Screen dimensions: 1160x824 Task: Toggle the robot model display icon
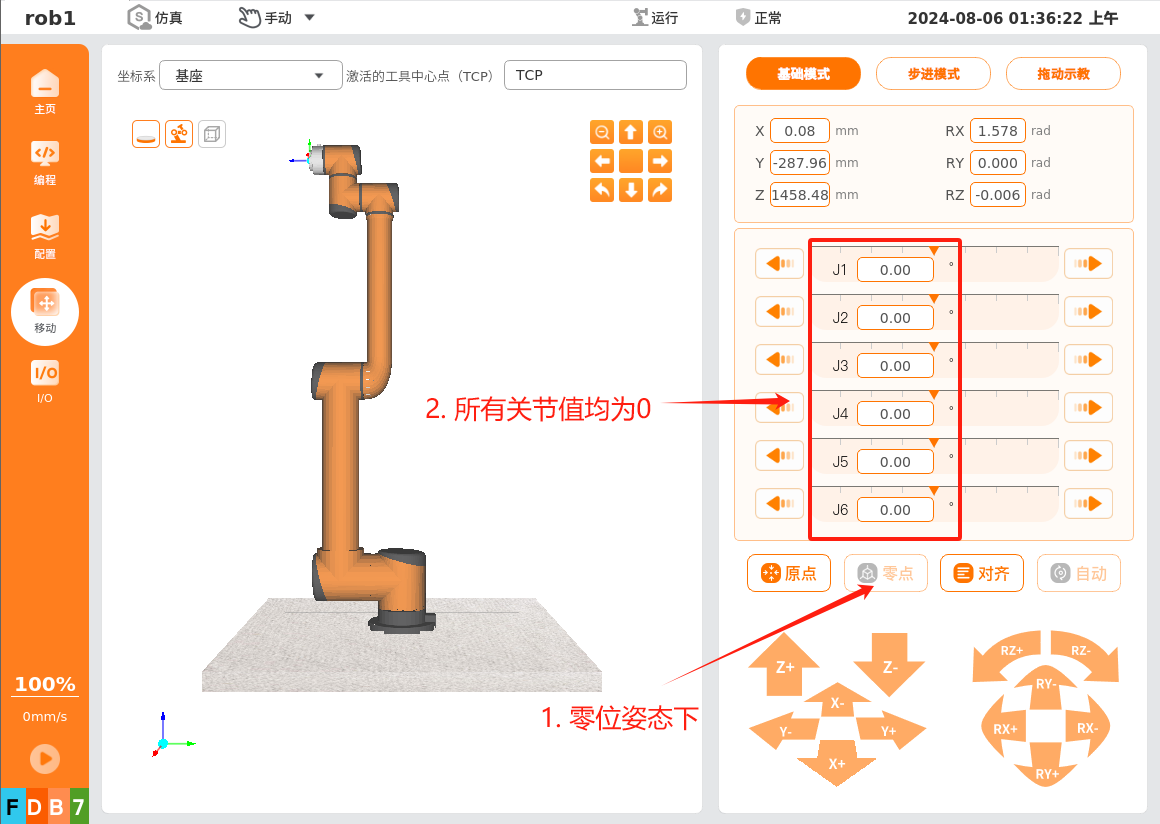tap(179, 134)
